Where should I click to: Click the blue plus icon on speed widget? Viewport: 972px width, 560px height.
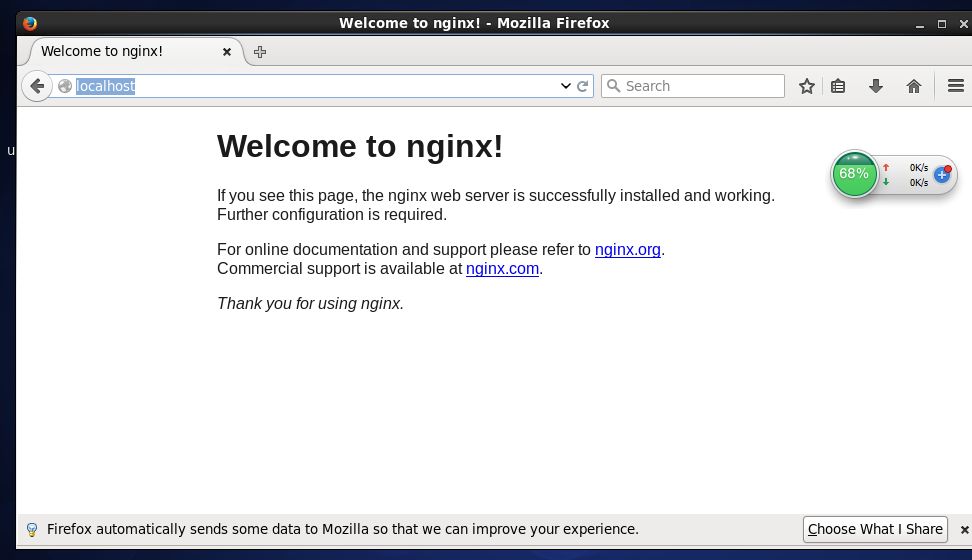tap(942, 174)
